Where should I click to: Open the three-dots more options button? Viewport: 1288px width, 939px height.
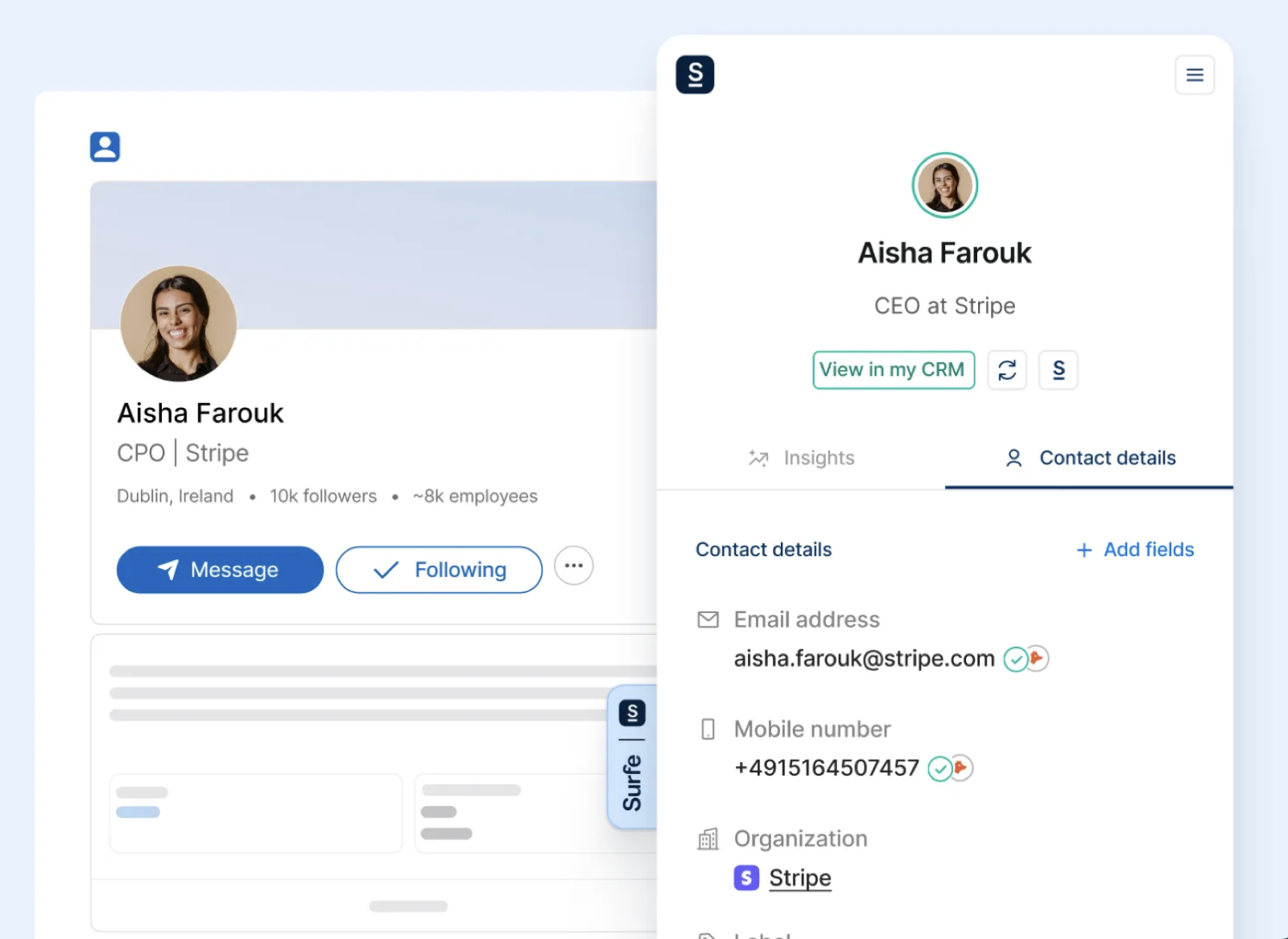(574, 566)
